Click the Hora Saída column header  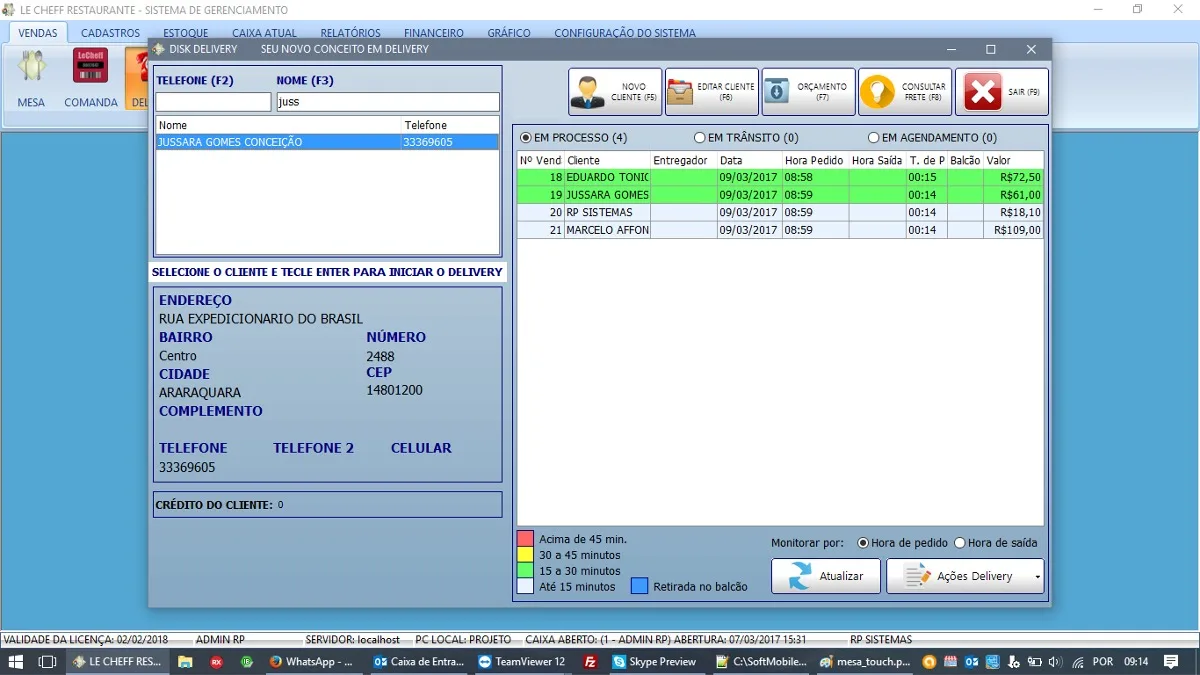(x=877, y=160)
